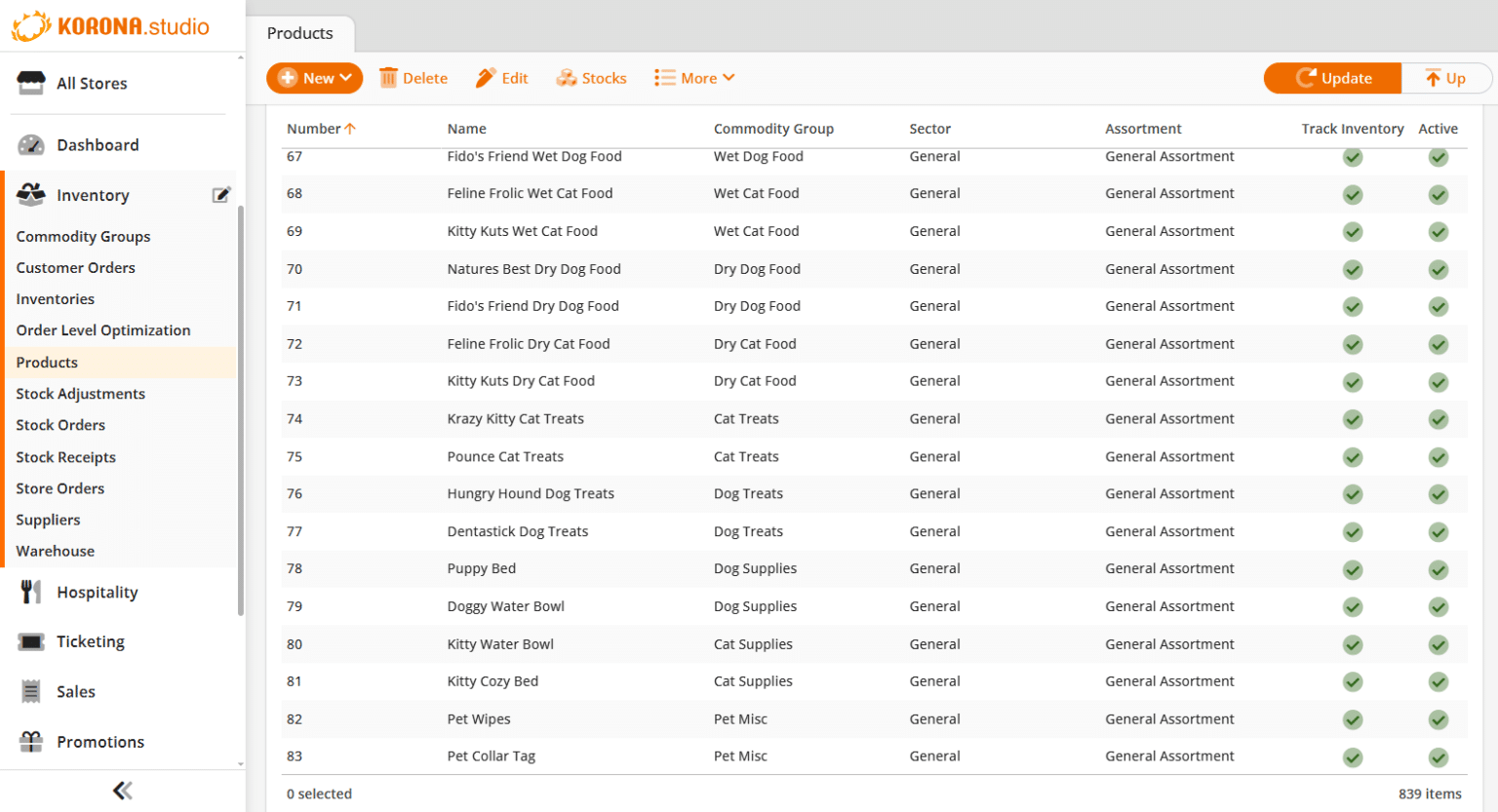Click the Sales receipt icon
The width and height of the screenshot is (1498, 812).
[x=31, y=691]
